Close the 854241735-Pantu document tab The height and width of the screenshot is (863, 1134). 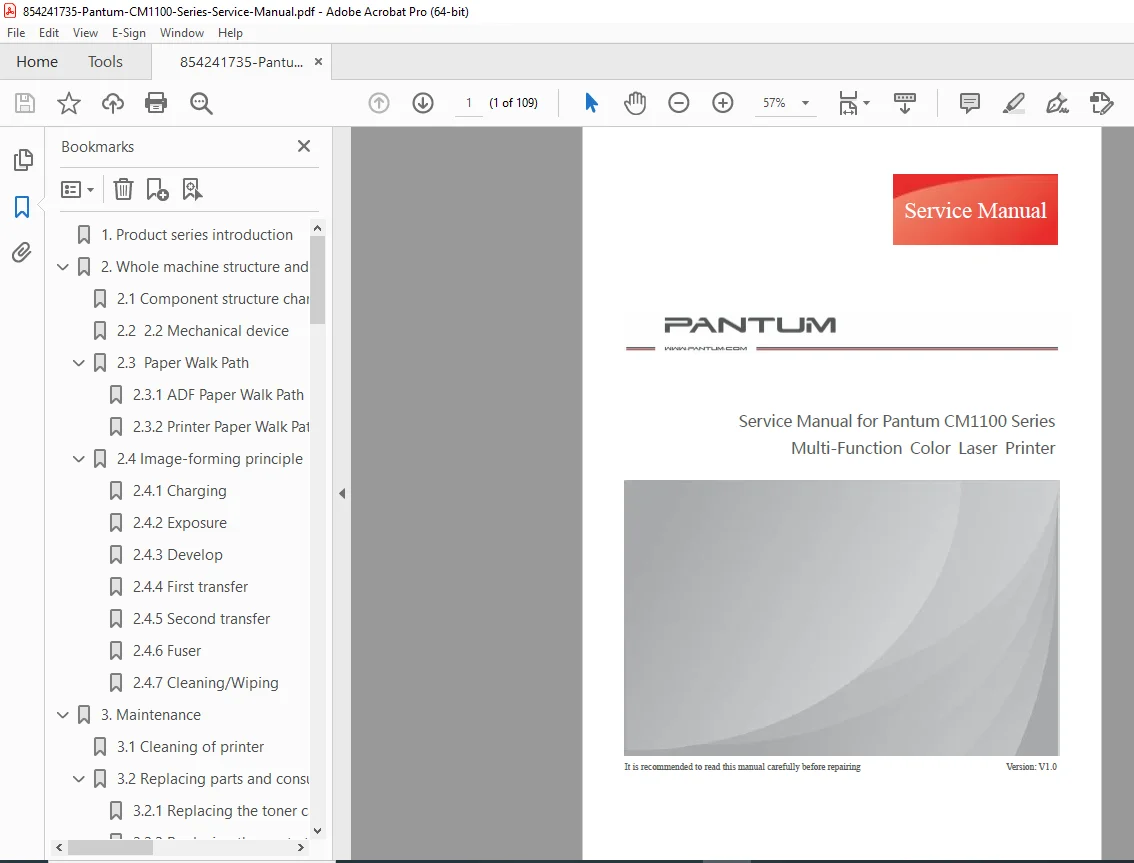click(318, 62)
